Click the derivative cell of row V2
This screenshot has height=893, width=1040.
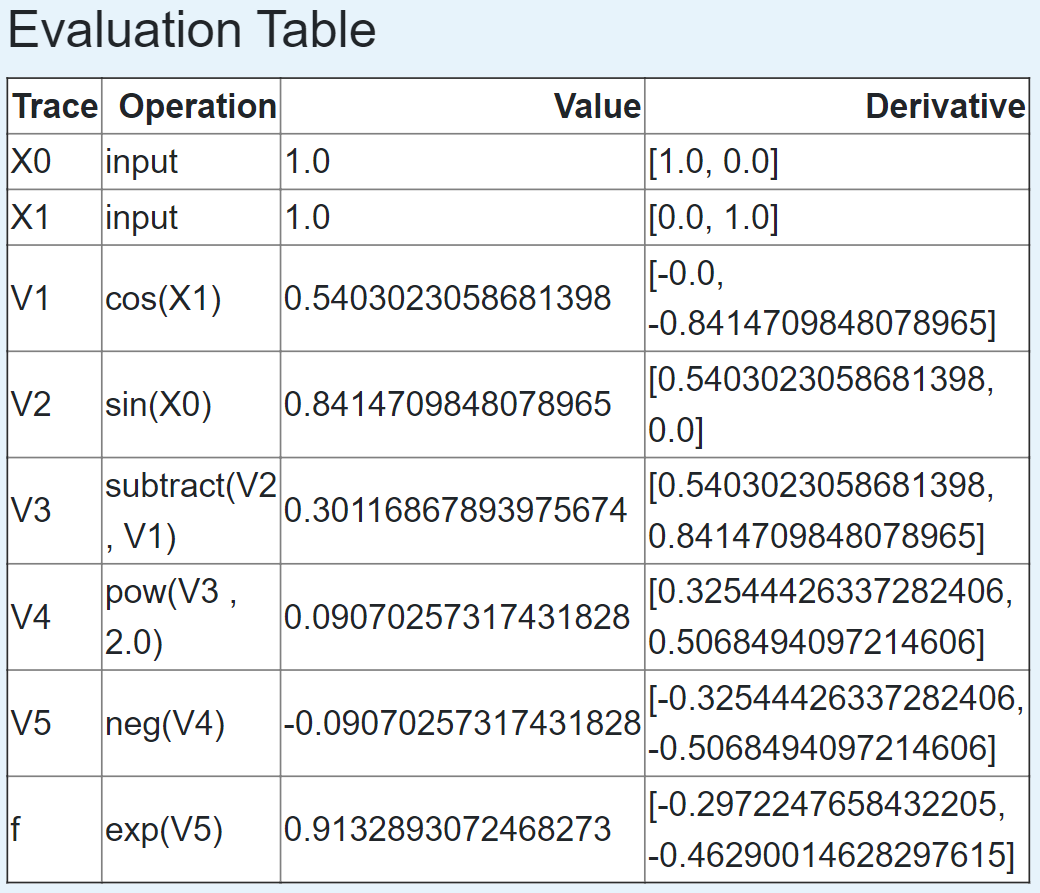[837, 404]
